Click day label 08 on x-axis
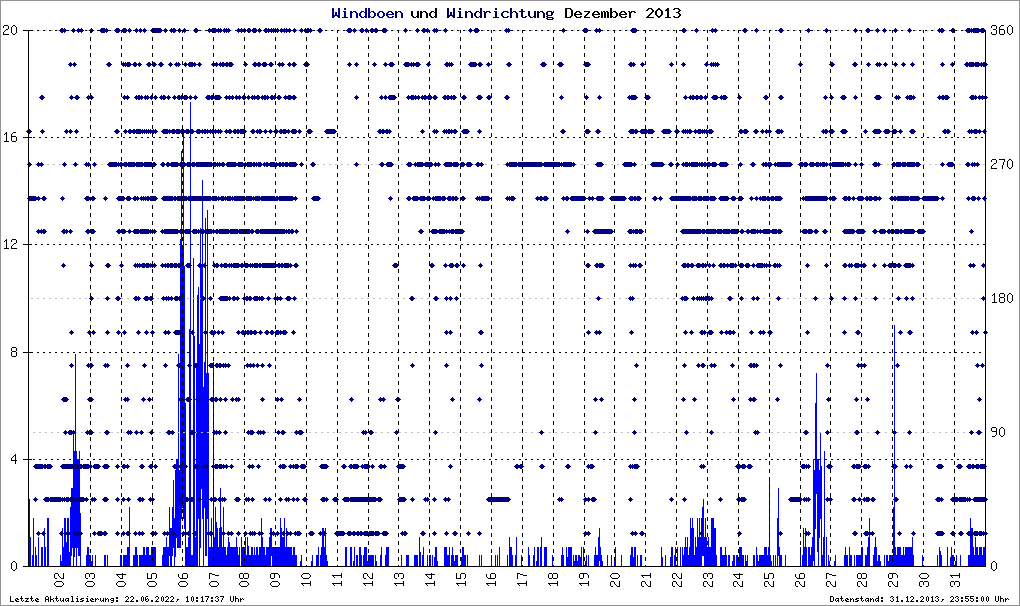 pos(245,579)
